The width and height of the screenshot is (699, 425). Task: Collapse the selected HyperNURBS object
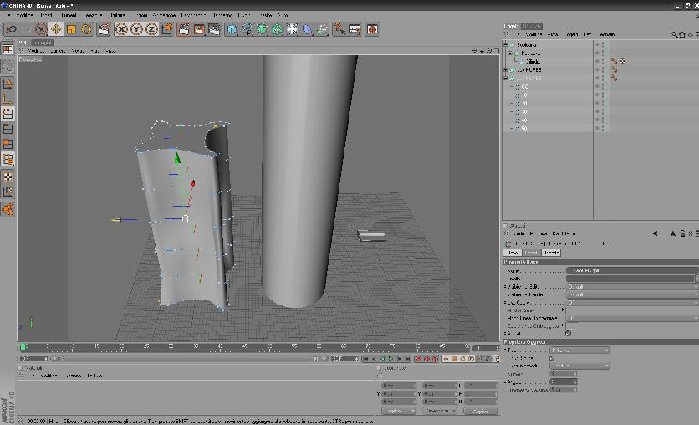pos(506,78)
